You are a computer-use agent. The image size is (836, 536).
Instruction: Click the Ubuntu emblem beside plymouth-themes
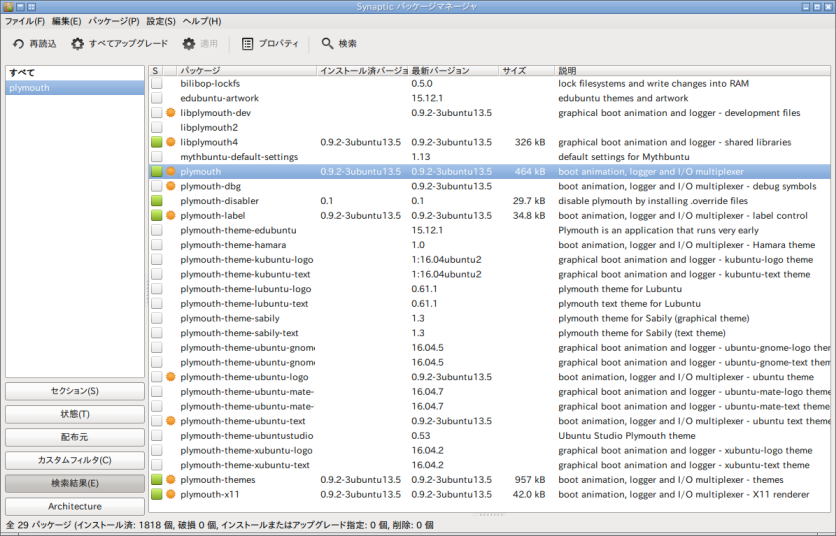pyautogui.click(x=171, y=479)
